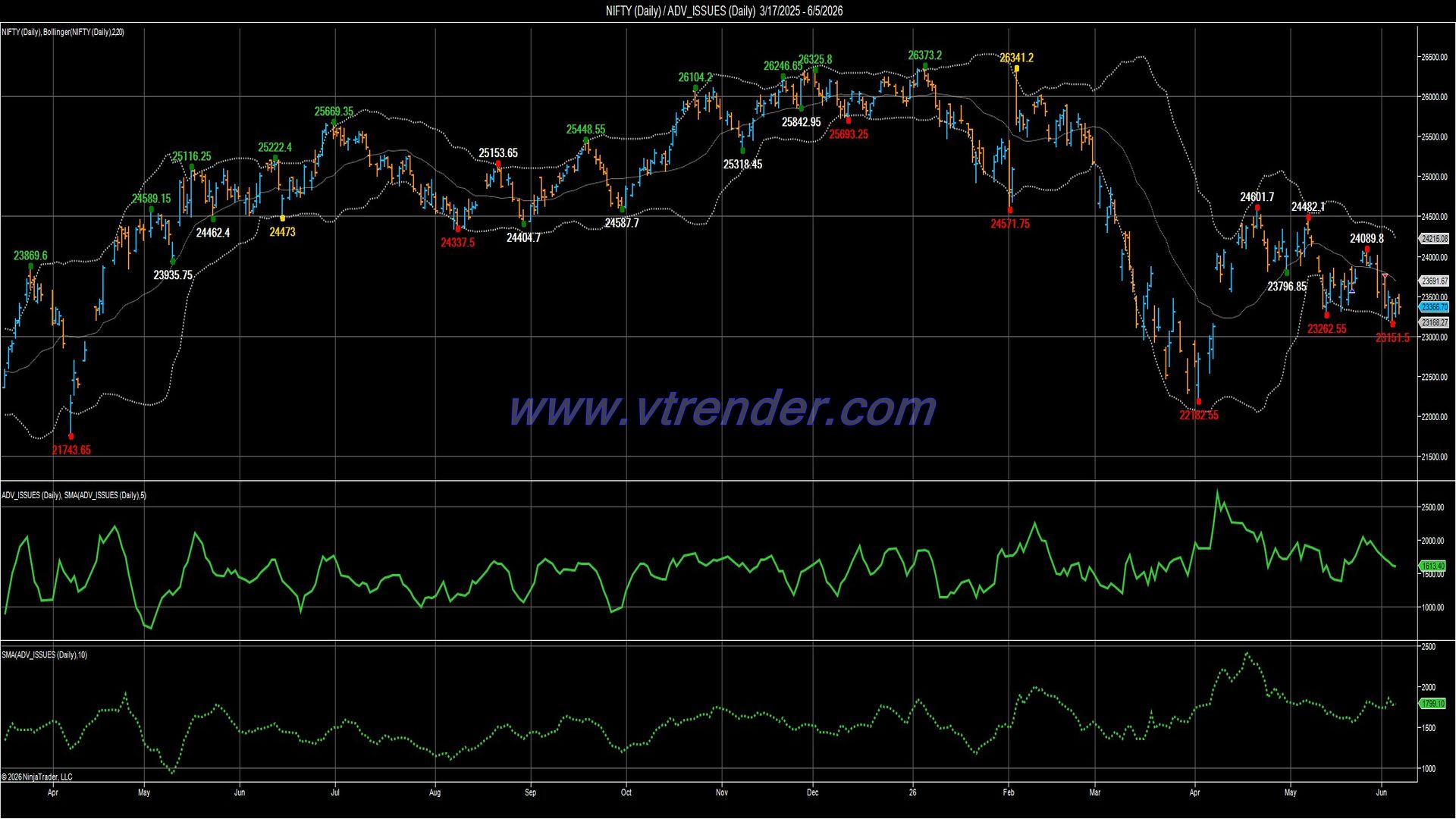Click the NIFTY Bollinger indicator label
Image resolution: width=1456 pixels, height=819 pixels.
[x=63, y=32]
